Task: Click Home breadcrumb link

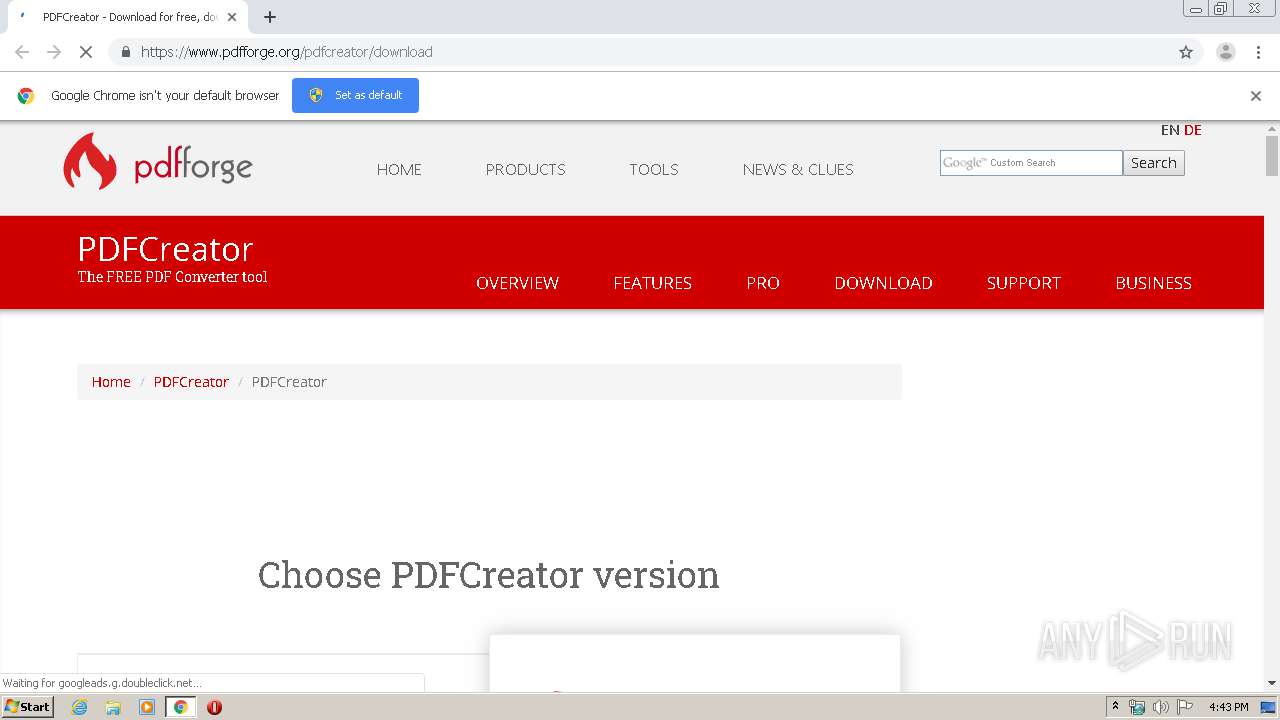Action: coord(111,382)
